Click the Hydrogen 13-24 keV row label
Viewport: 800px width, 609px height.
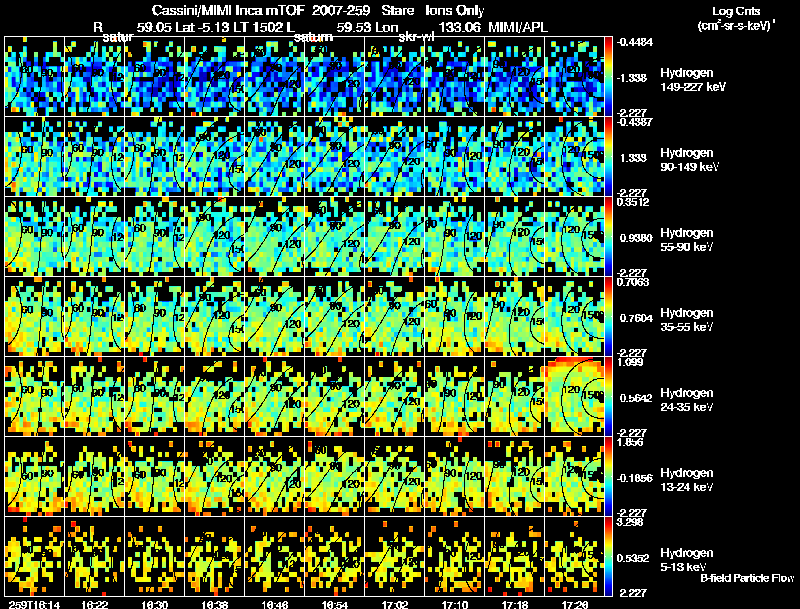click(687, 480)
